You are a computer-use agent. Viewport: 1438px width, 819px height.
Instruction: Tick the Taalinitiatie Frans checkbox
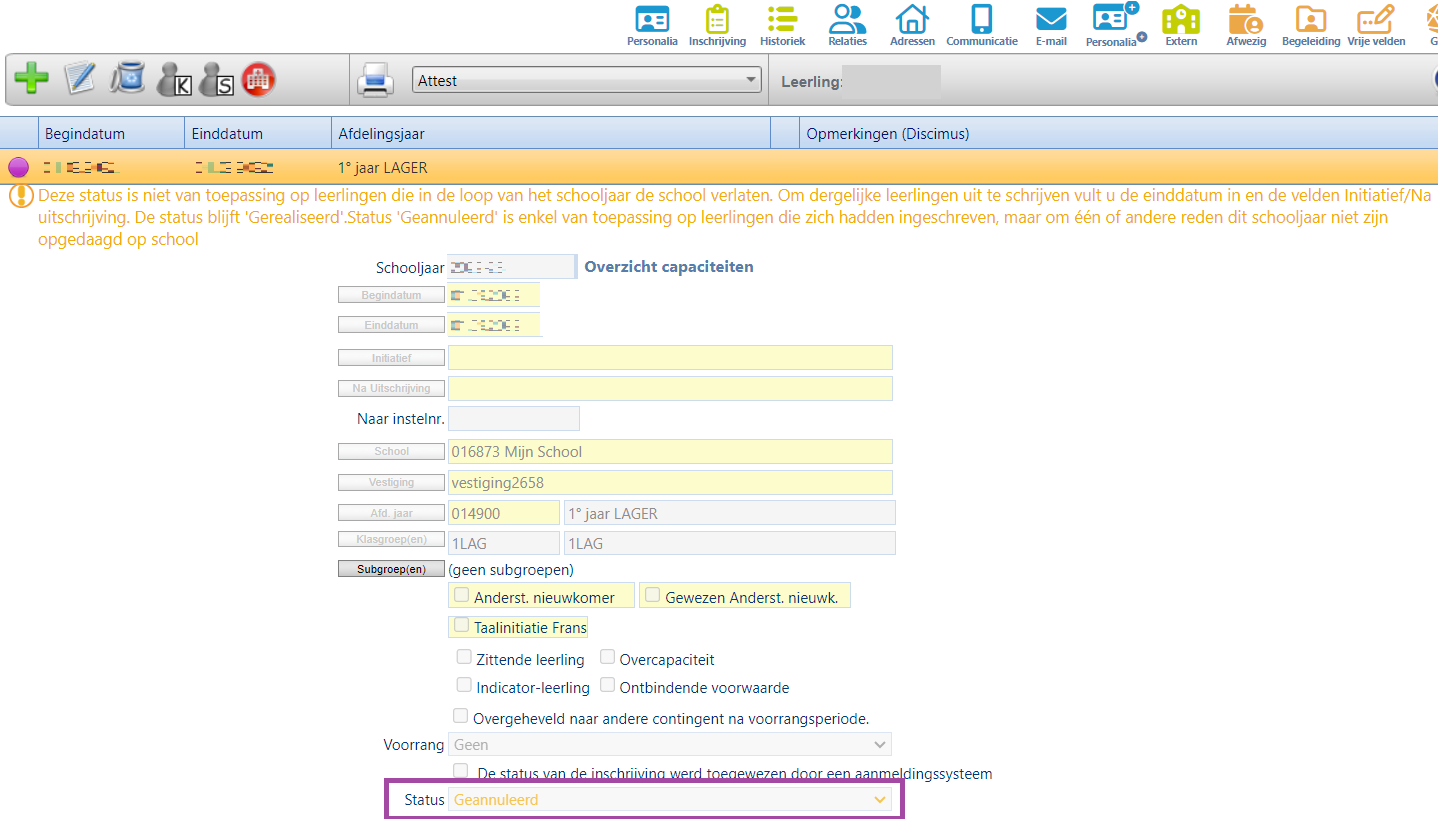pyautogui.click(x=462, y=626)
